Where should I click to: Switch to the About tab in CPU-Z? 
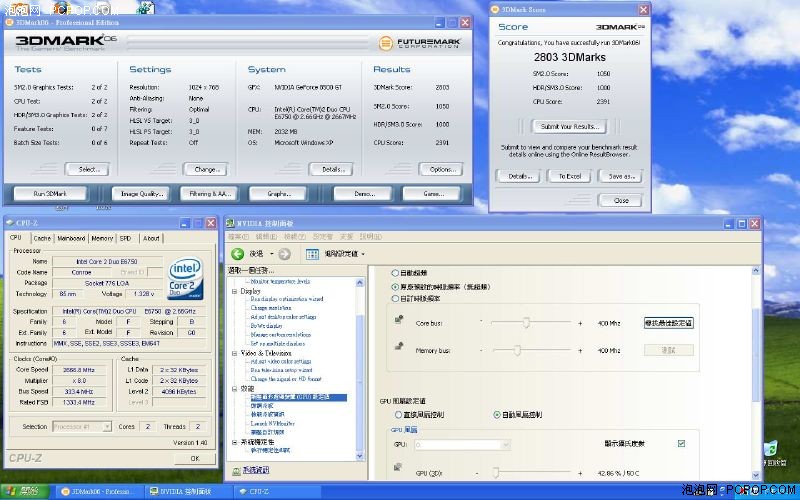click(x=151, y=238)
